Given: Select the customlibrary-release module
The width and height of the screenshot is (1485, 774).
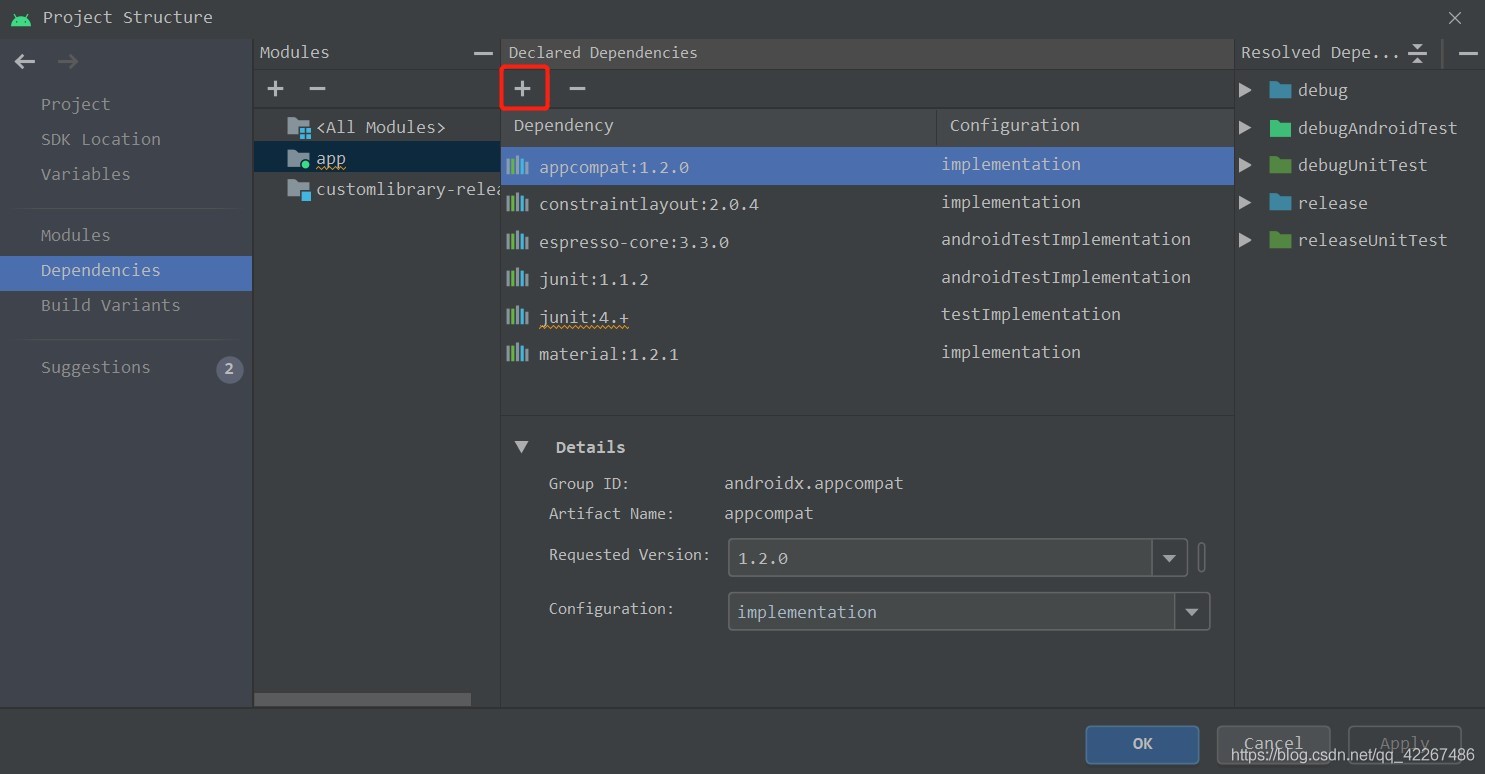Looking at the screenshot, I should [x=377, y=189].
